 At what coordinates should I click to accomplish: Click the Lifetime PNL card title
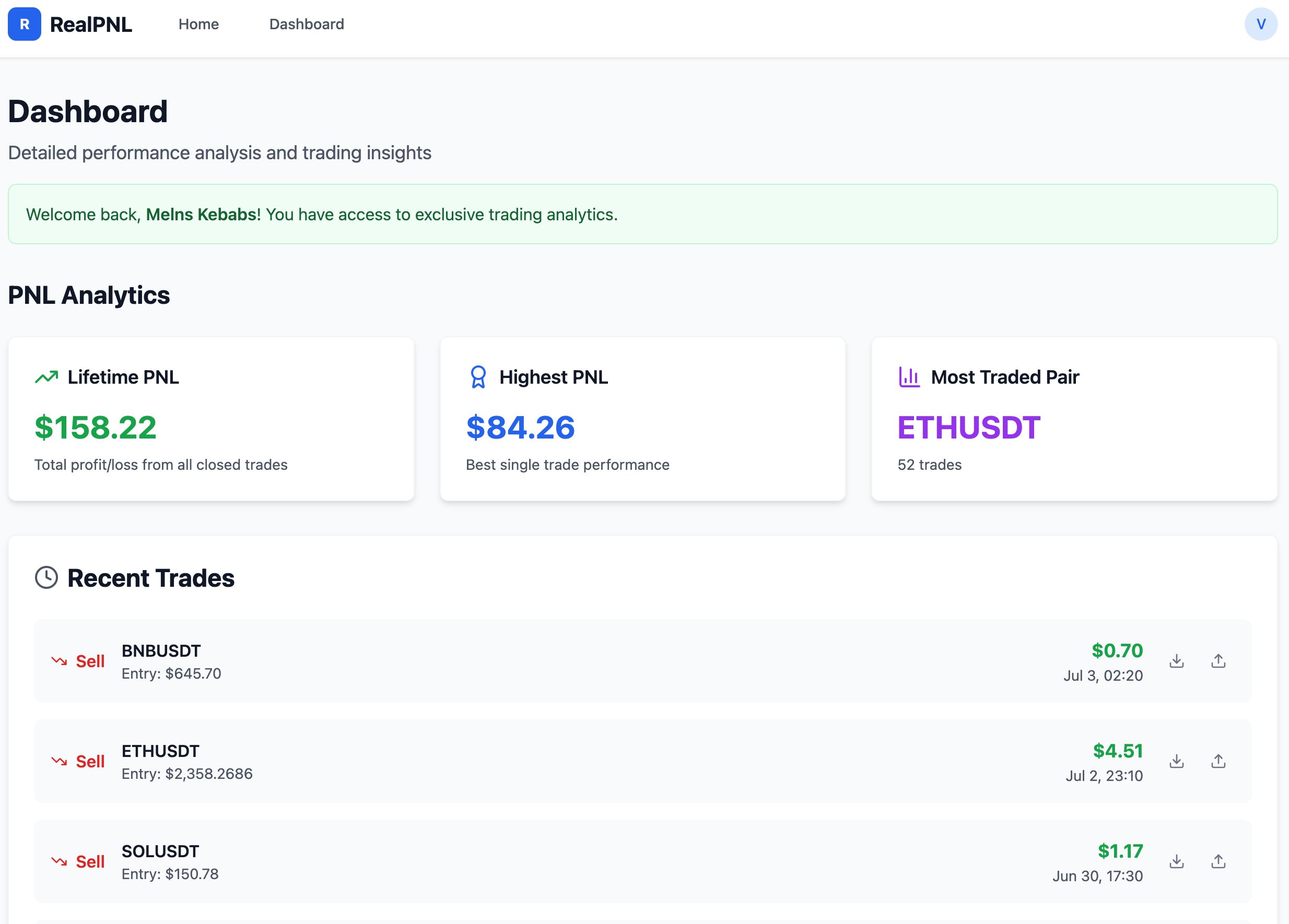point(123,377)
